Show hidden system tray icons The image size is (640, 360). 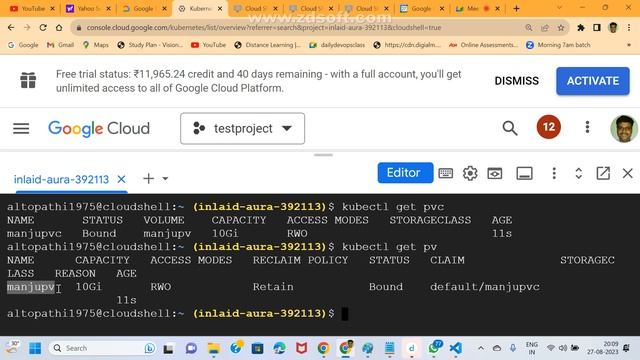coord(481,348)
